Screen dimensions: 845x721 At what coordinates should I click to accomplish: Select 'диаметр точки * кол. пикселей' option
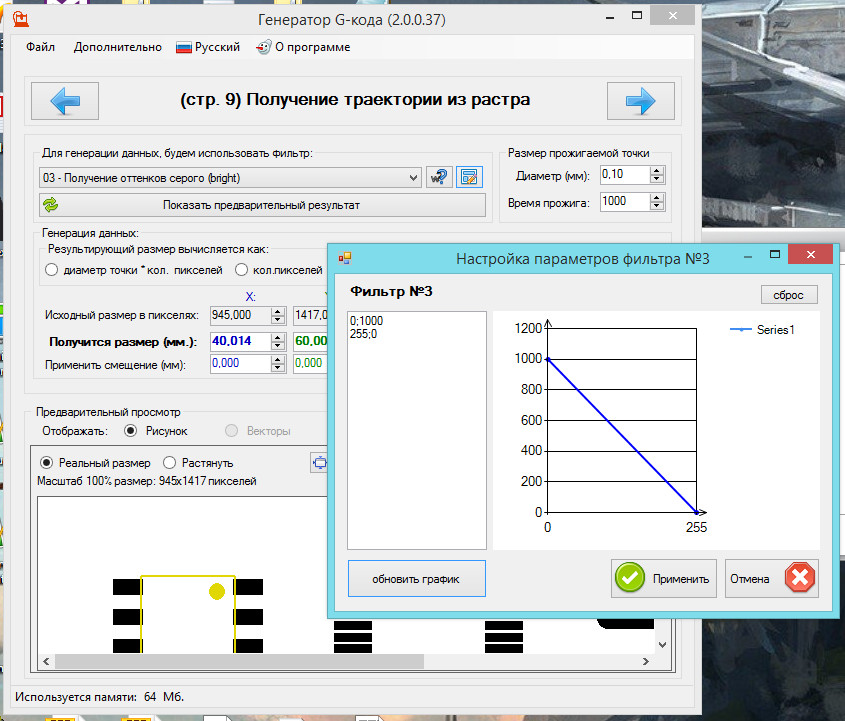(52, 269)
